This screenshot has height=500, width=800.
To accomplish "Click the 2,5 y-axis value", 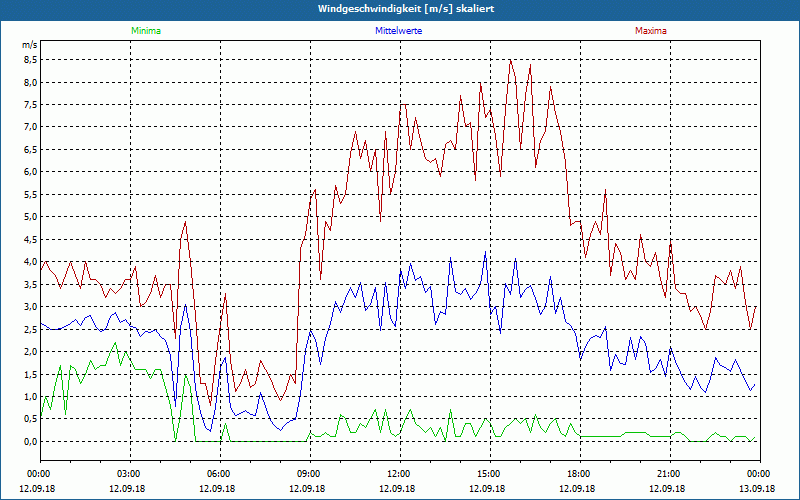I will 31,329.
